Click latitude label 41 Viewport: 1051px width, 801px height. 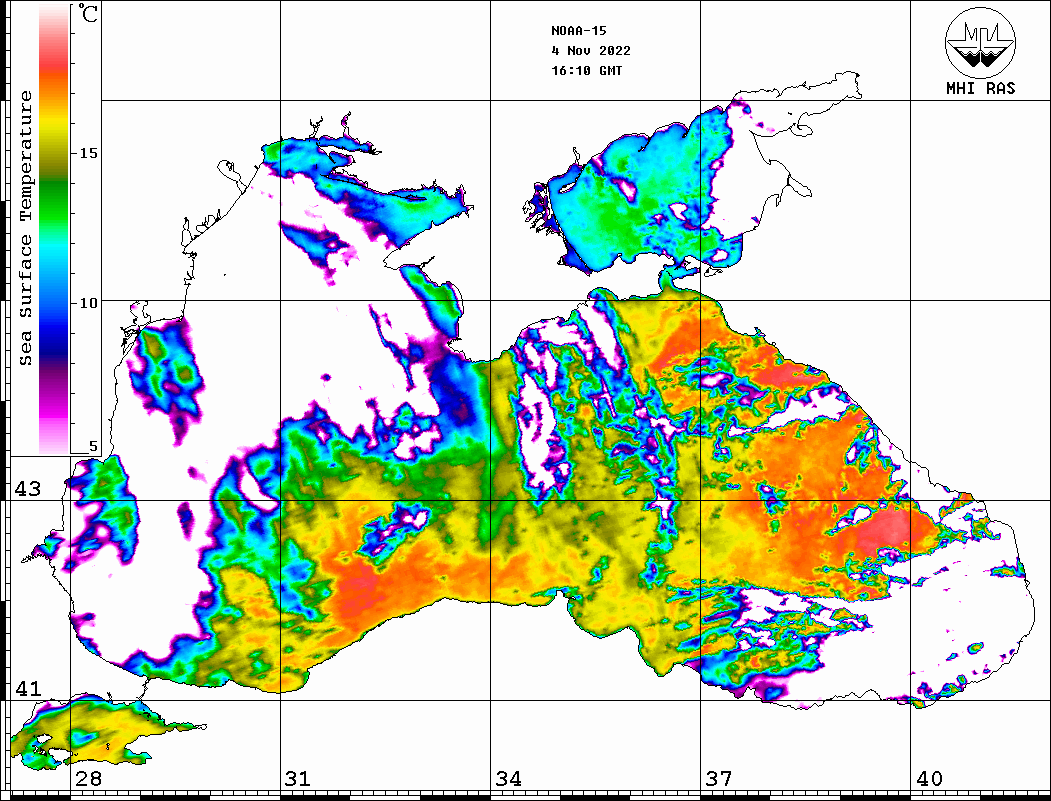click(x=28, y=688)
